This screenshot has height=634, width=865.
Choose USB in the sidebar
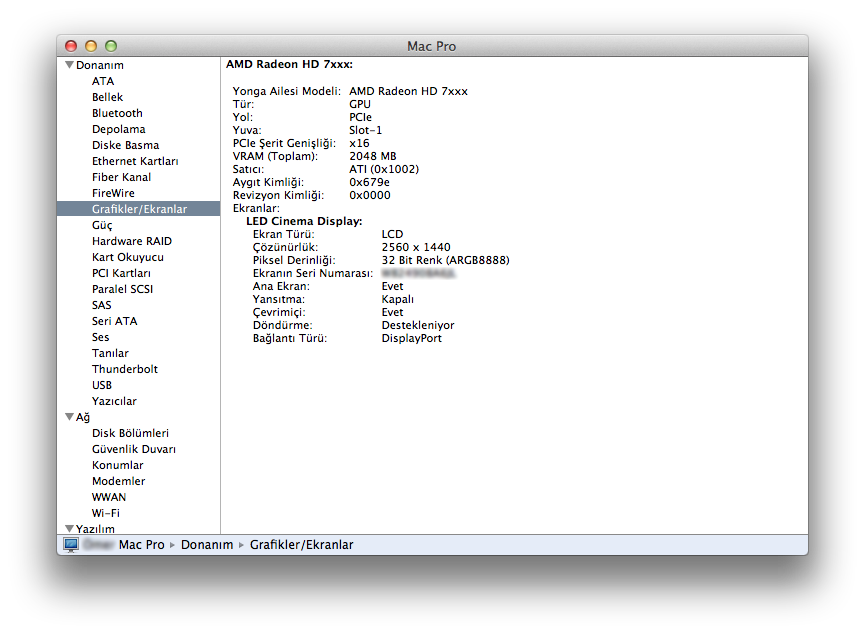[102, 385]
